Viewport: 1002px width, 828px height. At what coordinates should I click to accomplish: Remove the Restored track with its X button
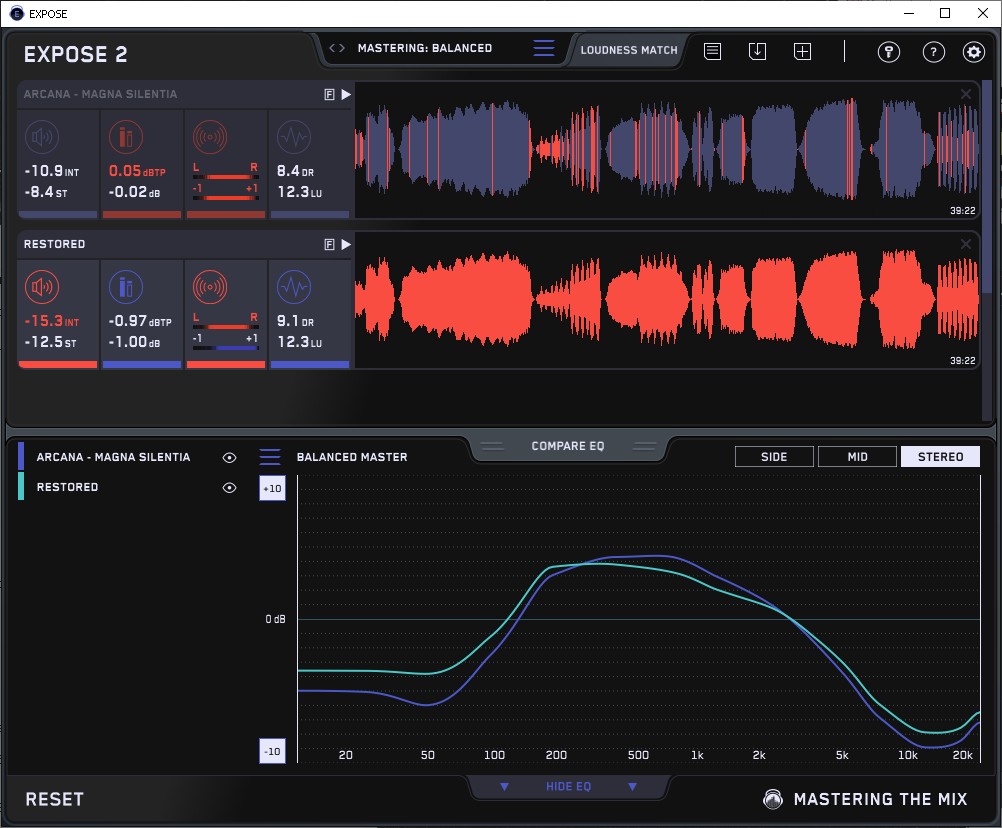[966, 244]
